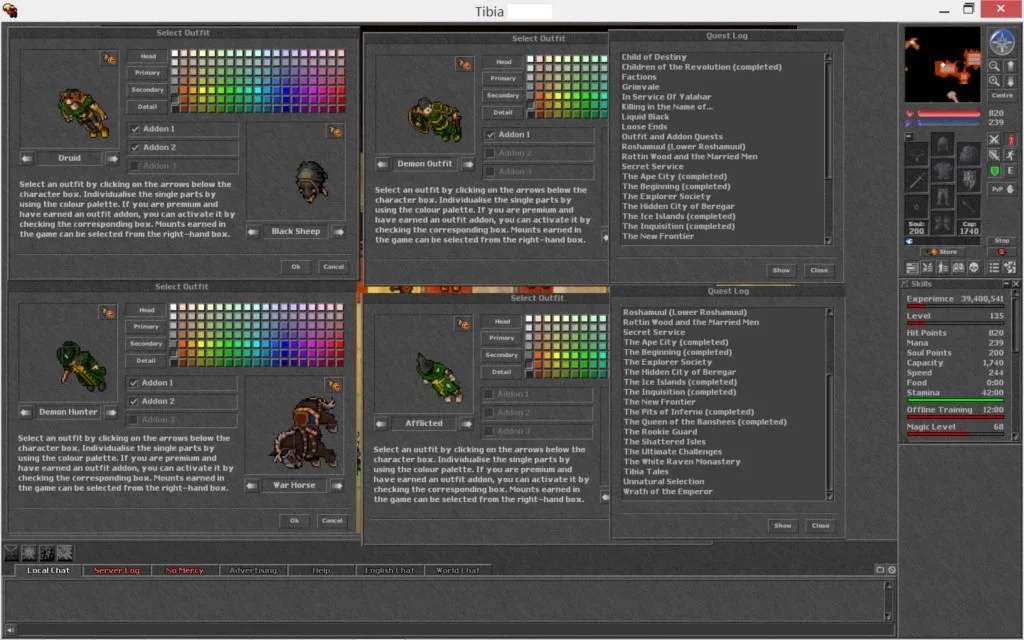This screenshot has height=640, width=1024.
Task: Click Ok in the Druid outfit dialog
Action: pyautogui.click(x=296, y=266)
